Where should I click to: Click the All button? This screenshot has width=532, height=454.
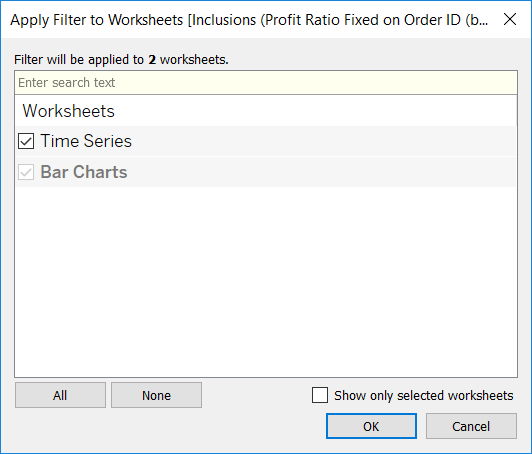pyautogui.click(x=60, y=395)
